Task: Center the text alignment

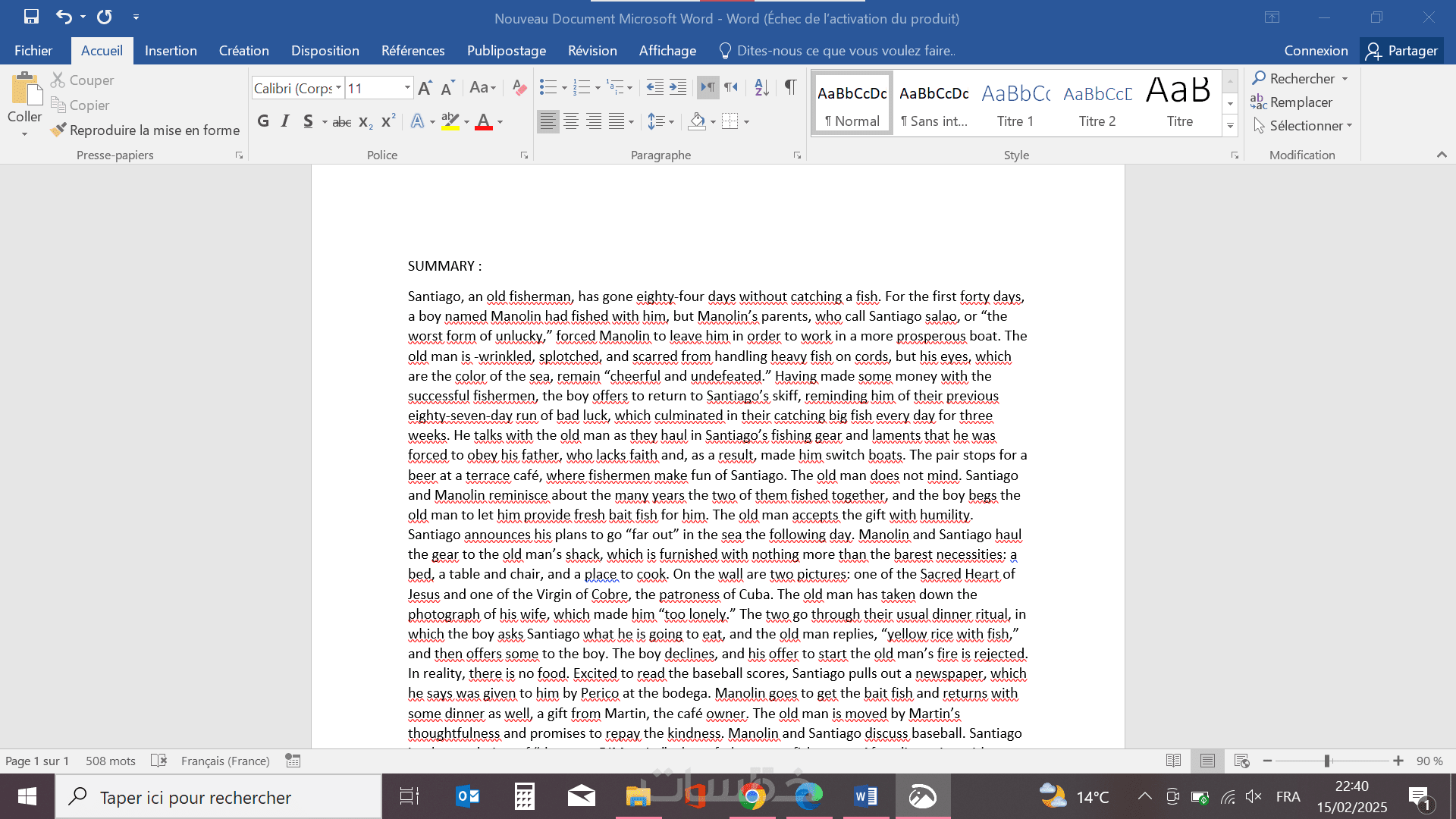Action: [571, 121]
